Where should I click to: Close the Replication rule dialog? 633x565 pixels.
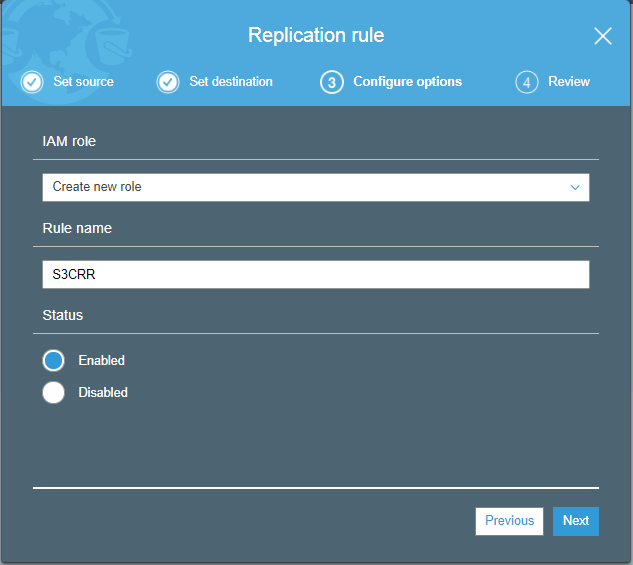[603, 36]
